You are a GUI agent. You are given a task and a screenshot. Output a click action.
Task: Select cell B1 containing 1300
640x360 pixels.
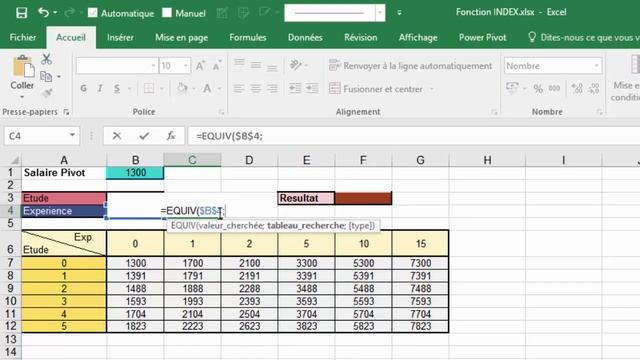135,173
